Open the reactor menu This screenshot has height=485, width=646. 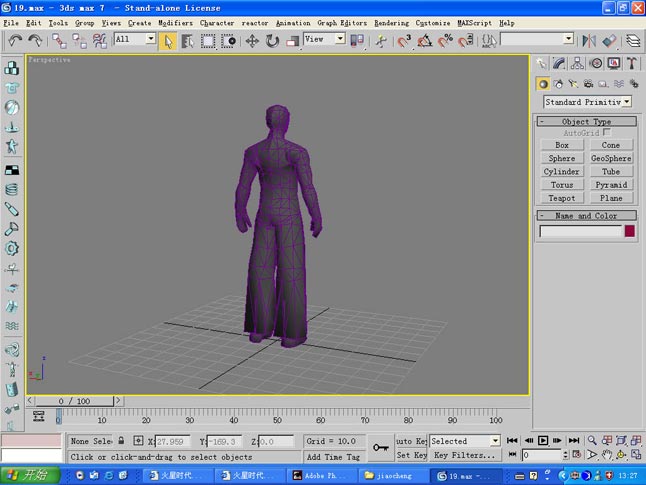255,23
